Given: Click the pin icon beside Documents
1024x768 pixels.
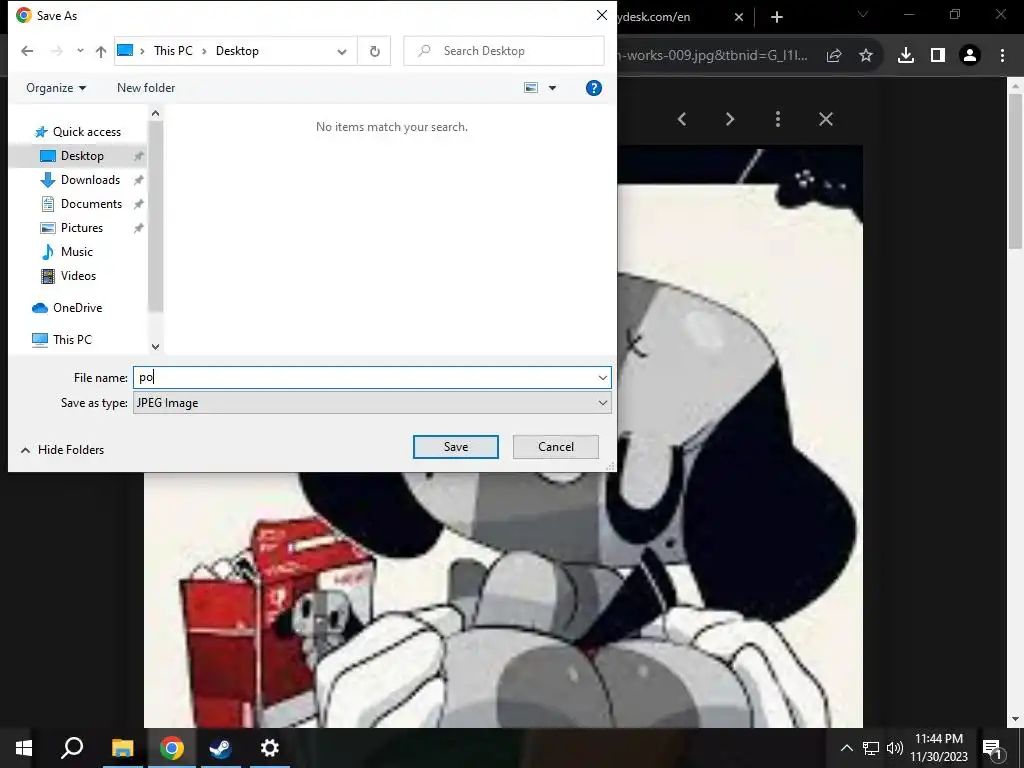Looking at the screenshot, I should [138, 204].
